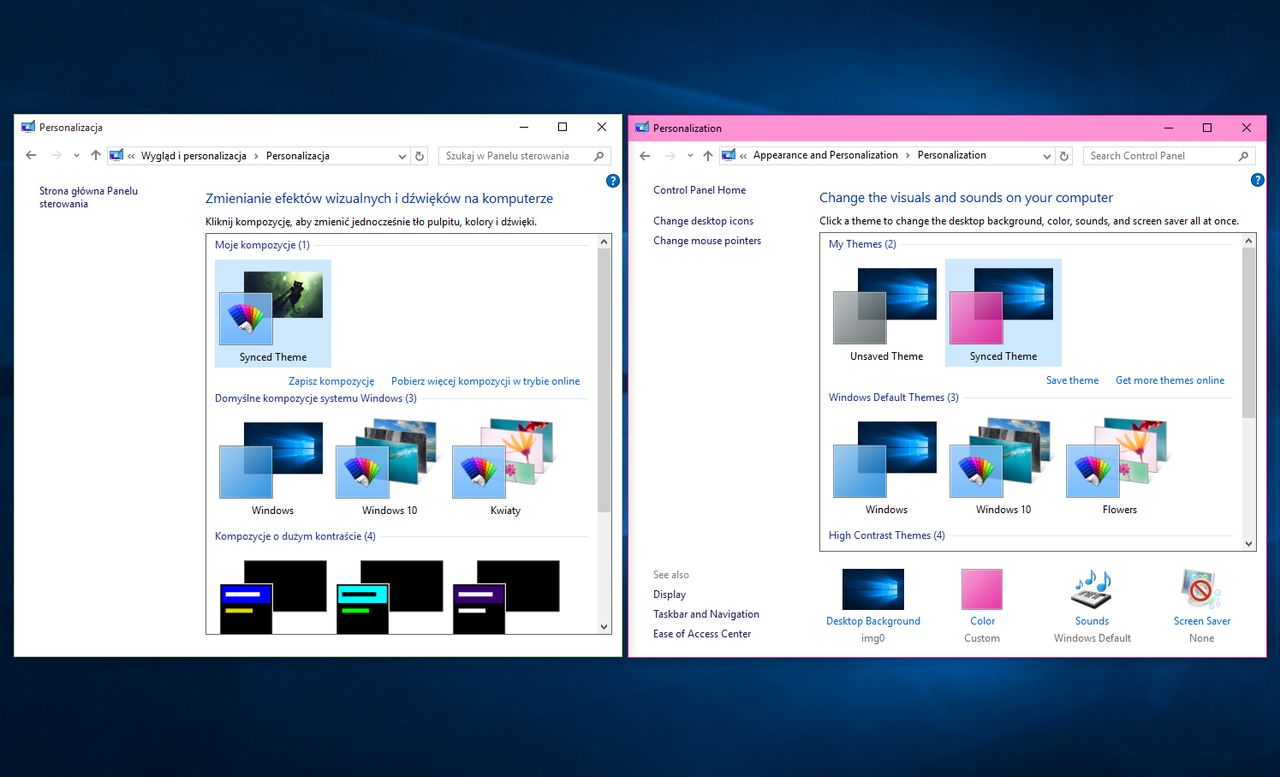Minimize the pink Personalization window
The image size is (1280, 777).
click(x=1168, y=128)
